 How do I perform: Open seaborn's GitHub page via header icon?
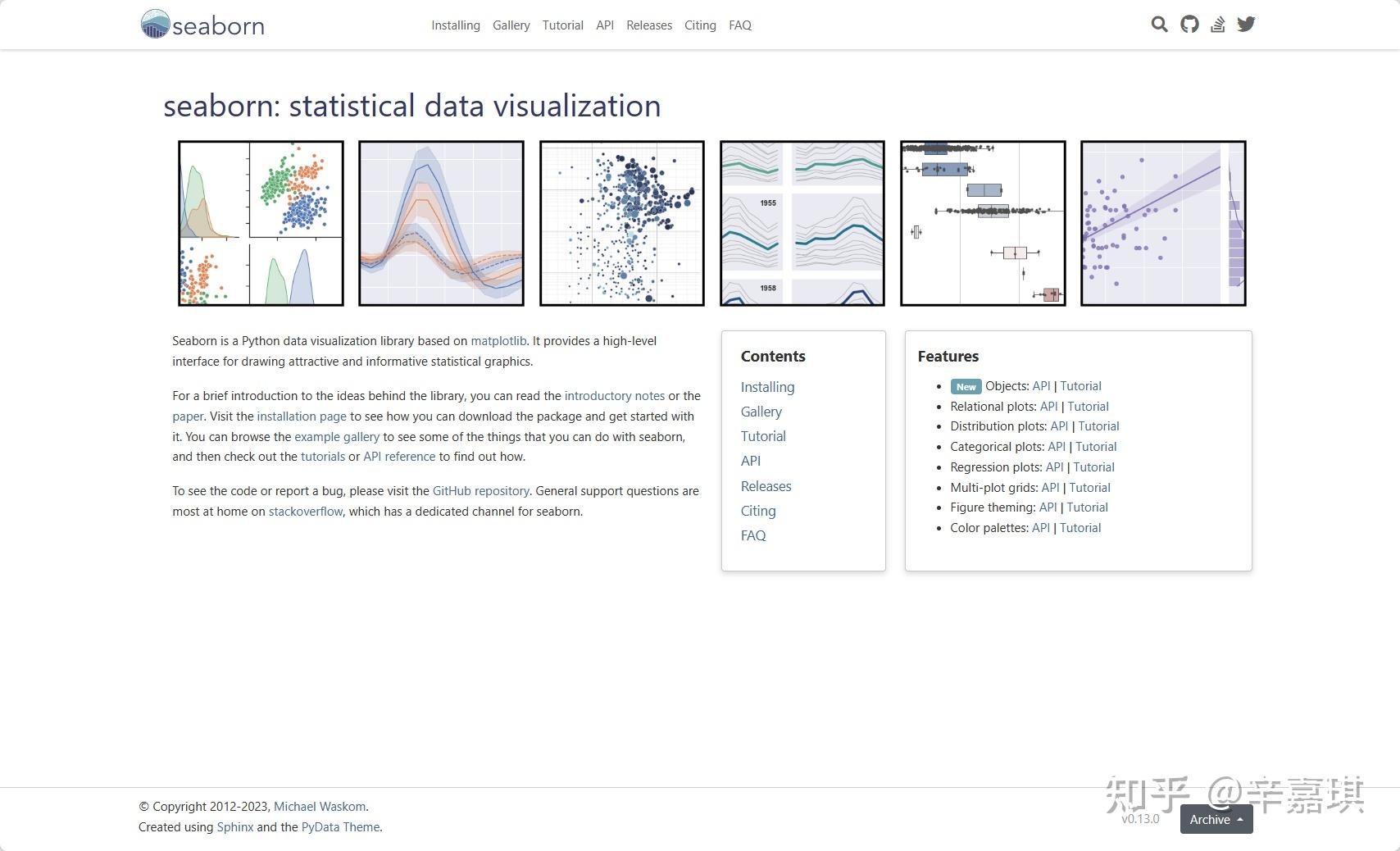point(1189,25)
